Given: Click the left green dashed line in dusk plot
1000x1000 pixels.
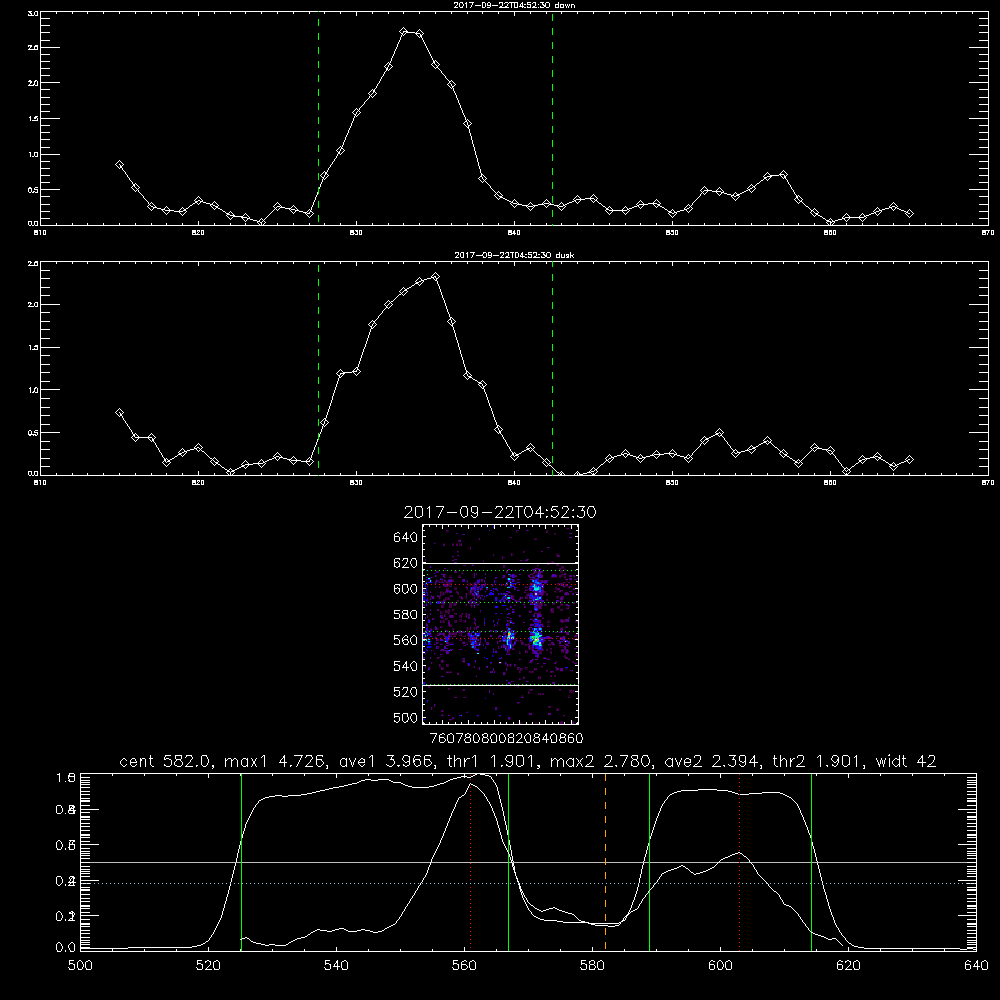Looking at the screenshot, I should coord(318,368).
